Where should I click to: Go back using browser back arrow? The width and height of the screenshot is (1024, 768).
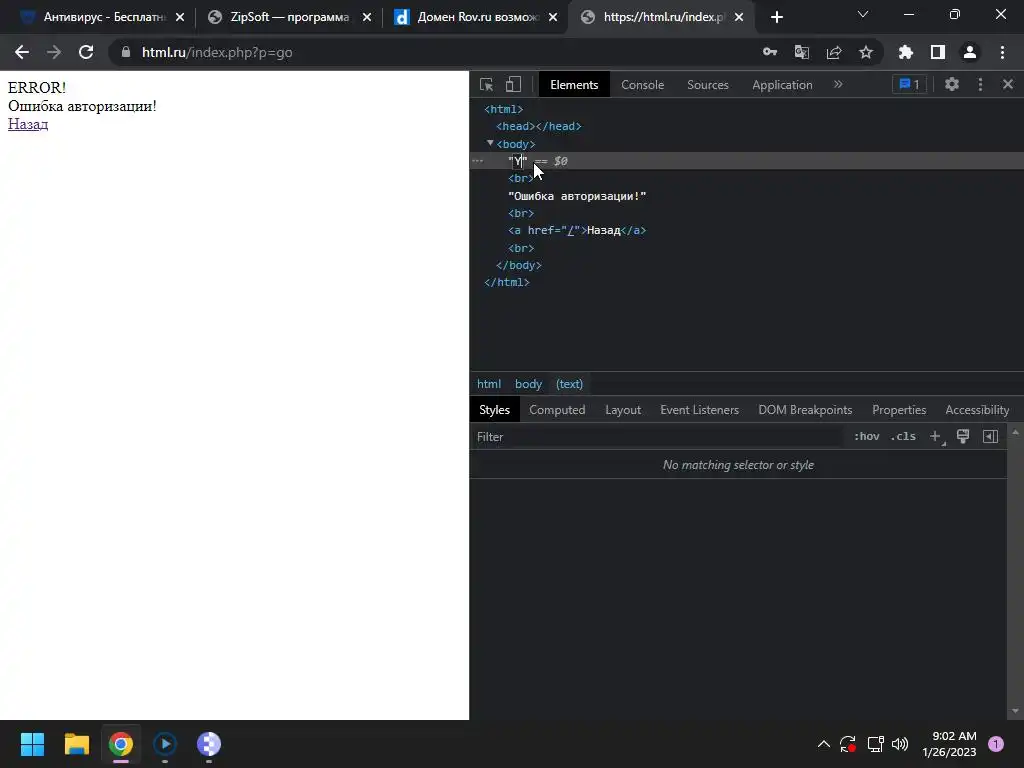coord(22,52)
